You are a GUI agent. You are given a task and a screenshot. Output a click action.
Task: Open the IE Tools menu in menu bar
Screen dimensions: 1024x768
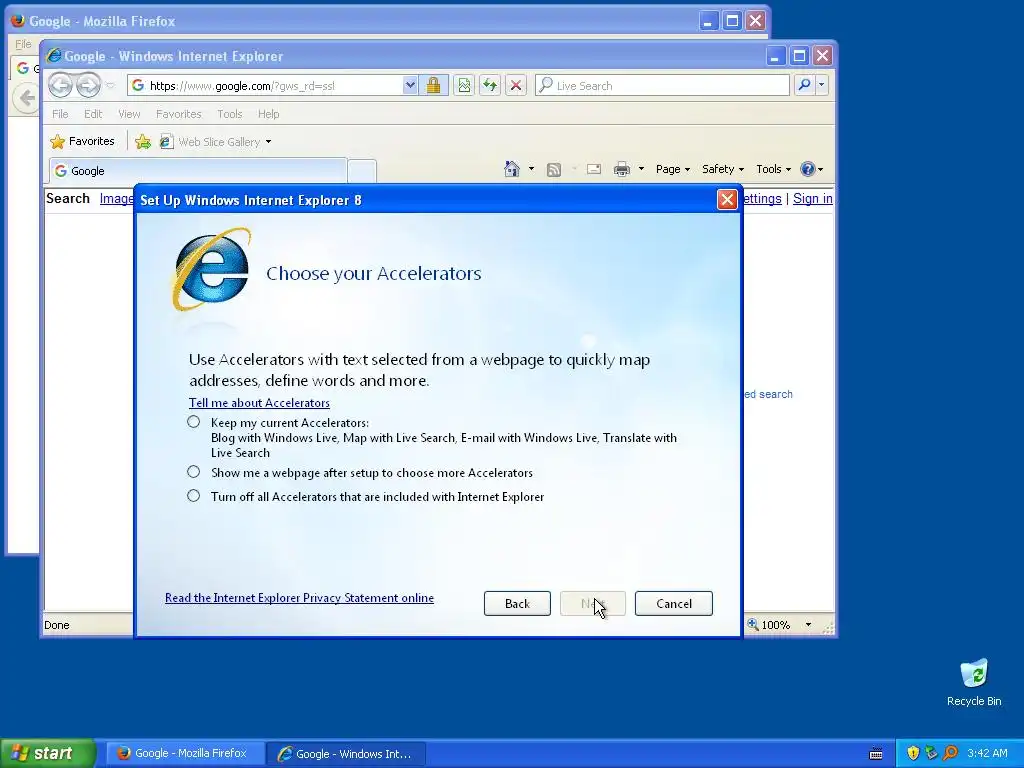[229, 114]
